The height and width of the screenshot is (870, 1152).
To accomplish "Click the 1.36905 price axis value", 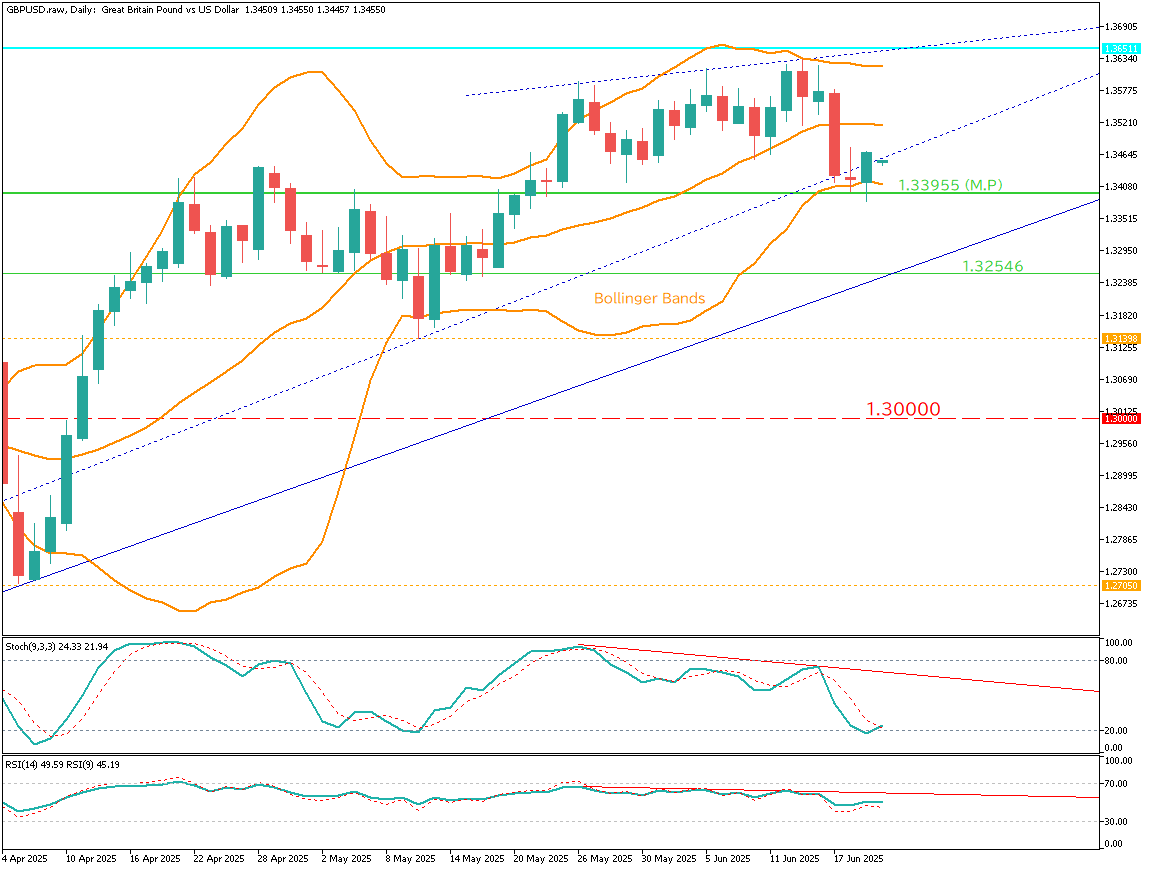I will pyautogui.click(x=1124, y=27).
